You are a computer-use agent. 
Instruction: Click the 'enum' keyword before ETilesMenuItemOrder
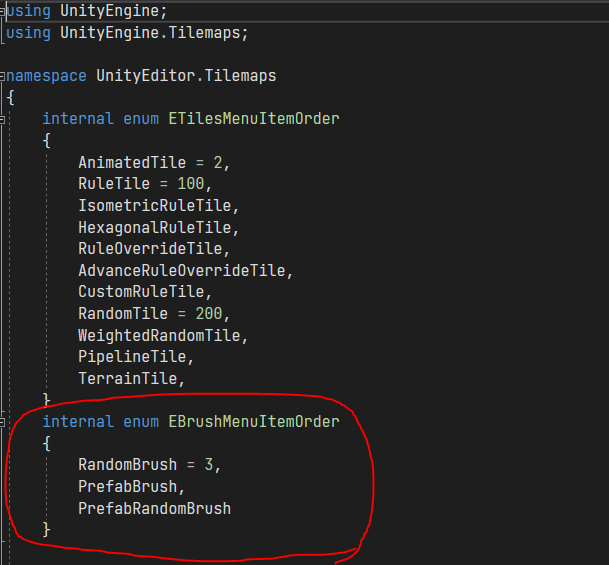tap(141, 119)
